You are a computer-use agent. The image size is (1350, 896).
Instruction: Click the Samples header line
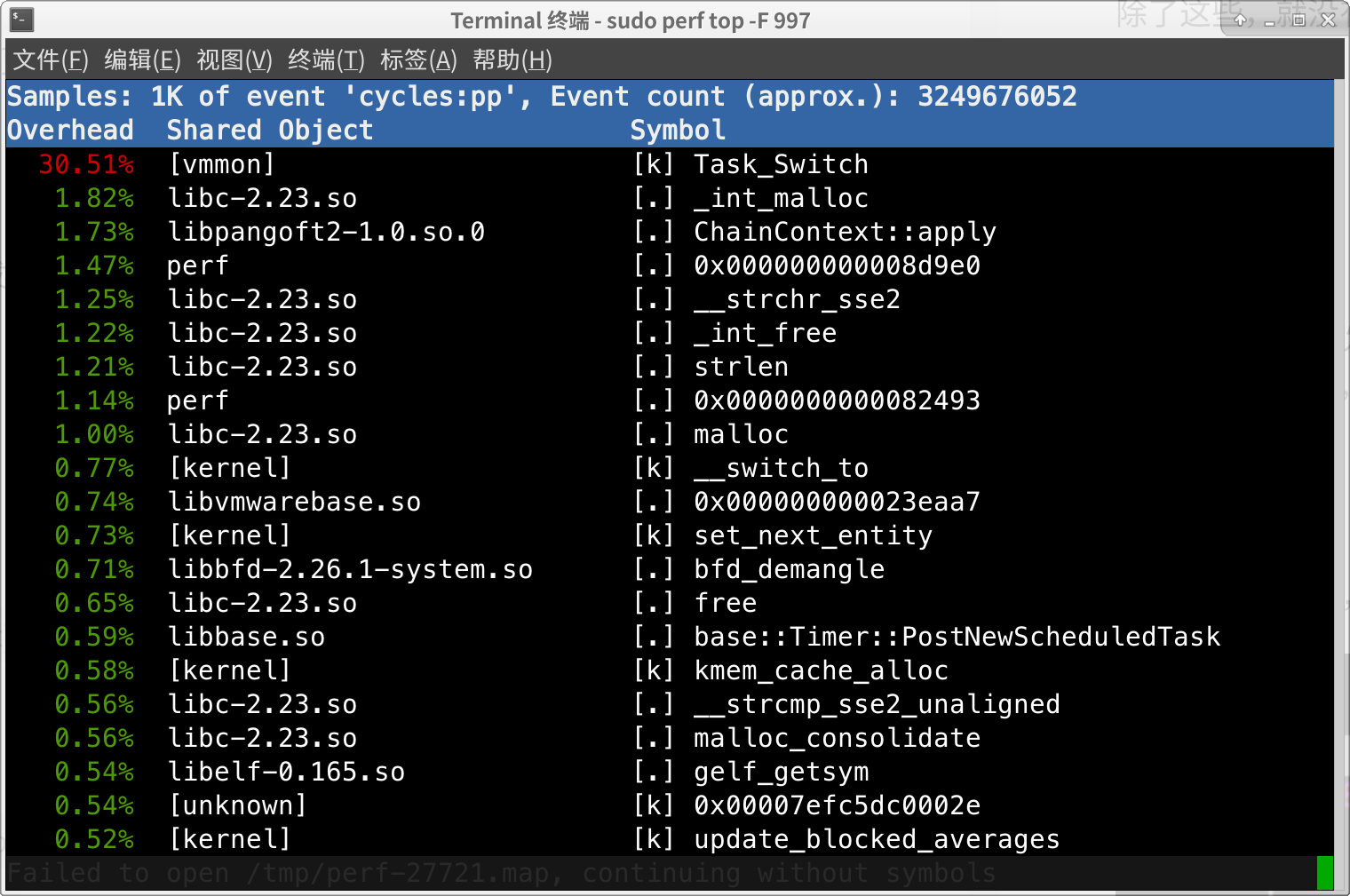point(541,96)
